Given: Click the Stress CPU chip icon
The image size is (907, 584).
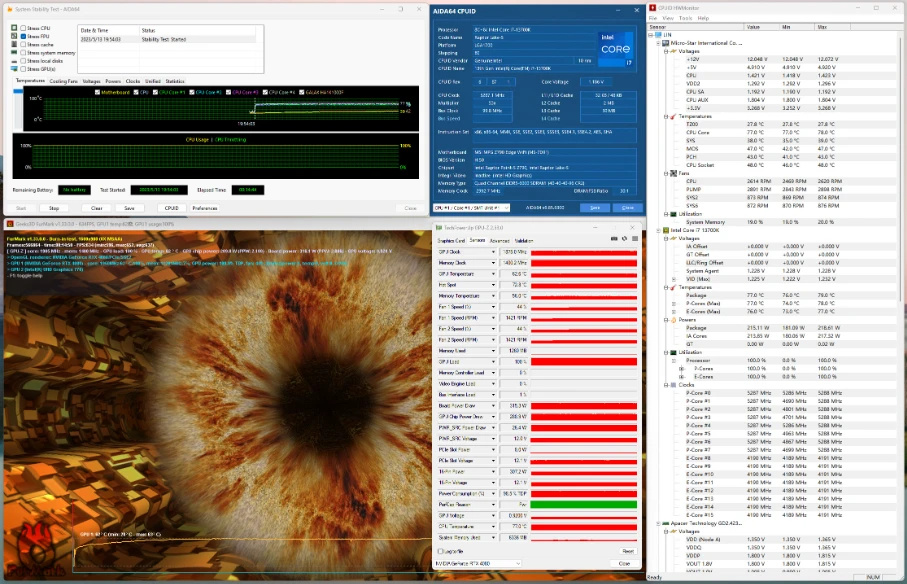Looking at the screenshot, I should [x=14, y=28].
